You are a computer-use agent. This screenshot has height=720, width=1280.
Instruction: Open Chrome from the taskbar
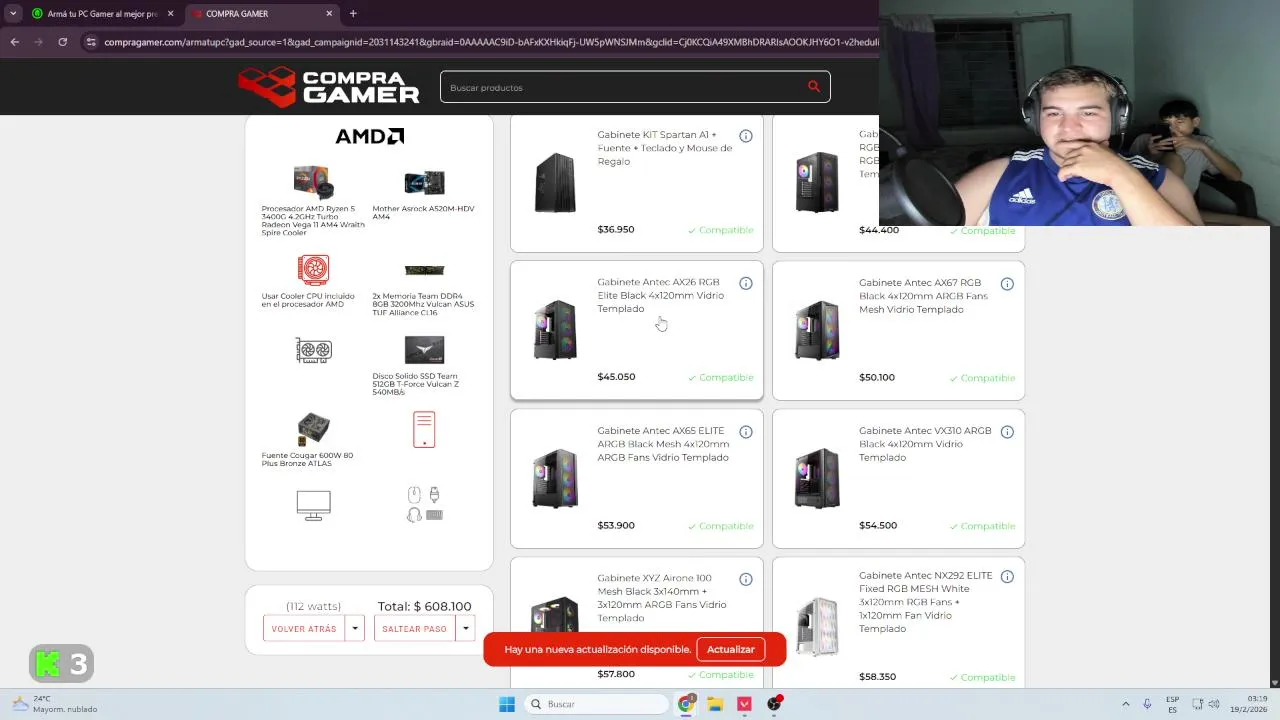pos(686,704)
